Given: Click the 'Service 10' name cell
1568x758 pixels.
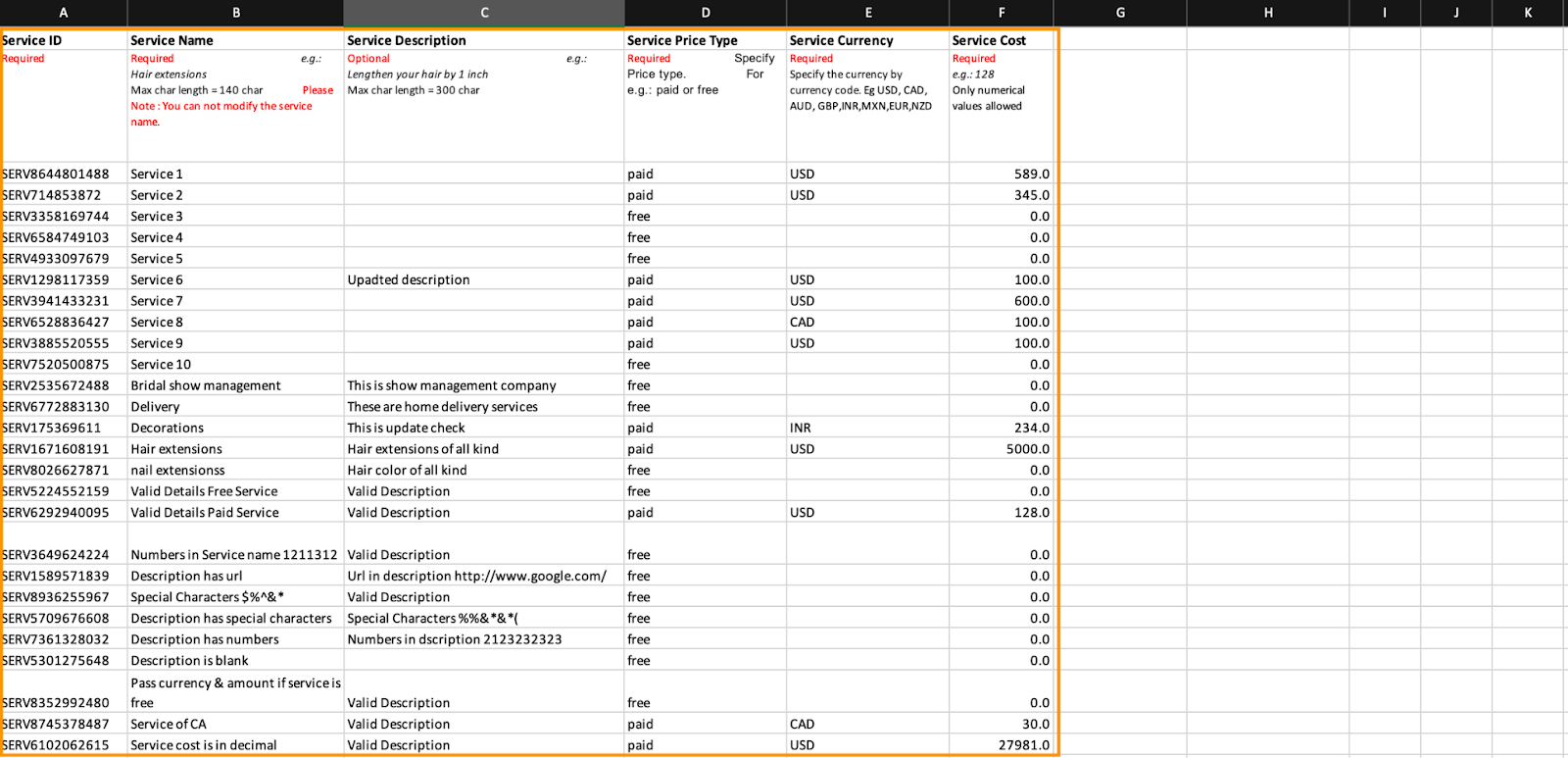Looking at the screenshot, I should coord(236,364).
